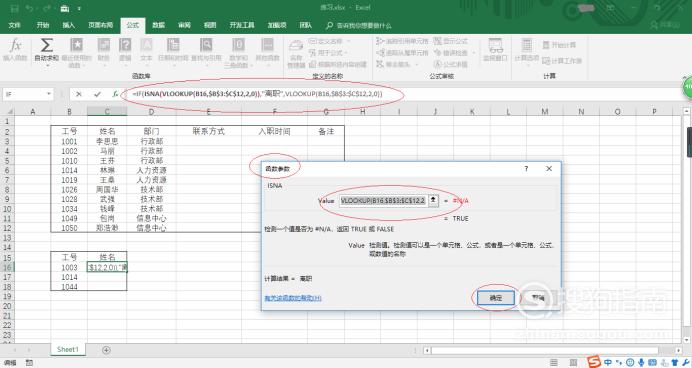Click Evaluate Formula in ribbon
This screenshot has width=692, height=368.
451,64
